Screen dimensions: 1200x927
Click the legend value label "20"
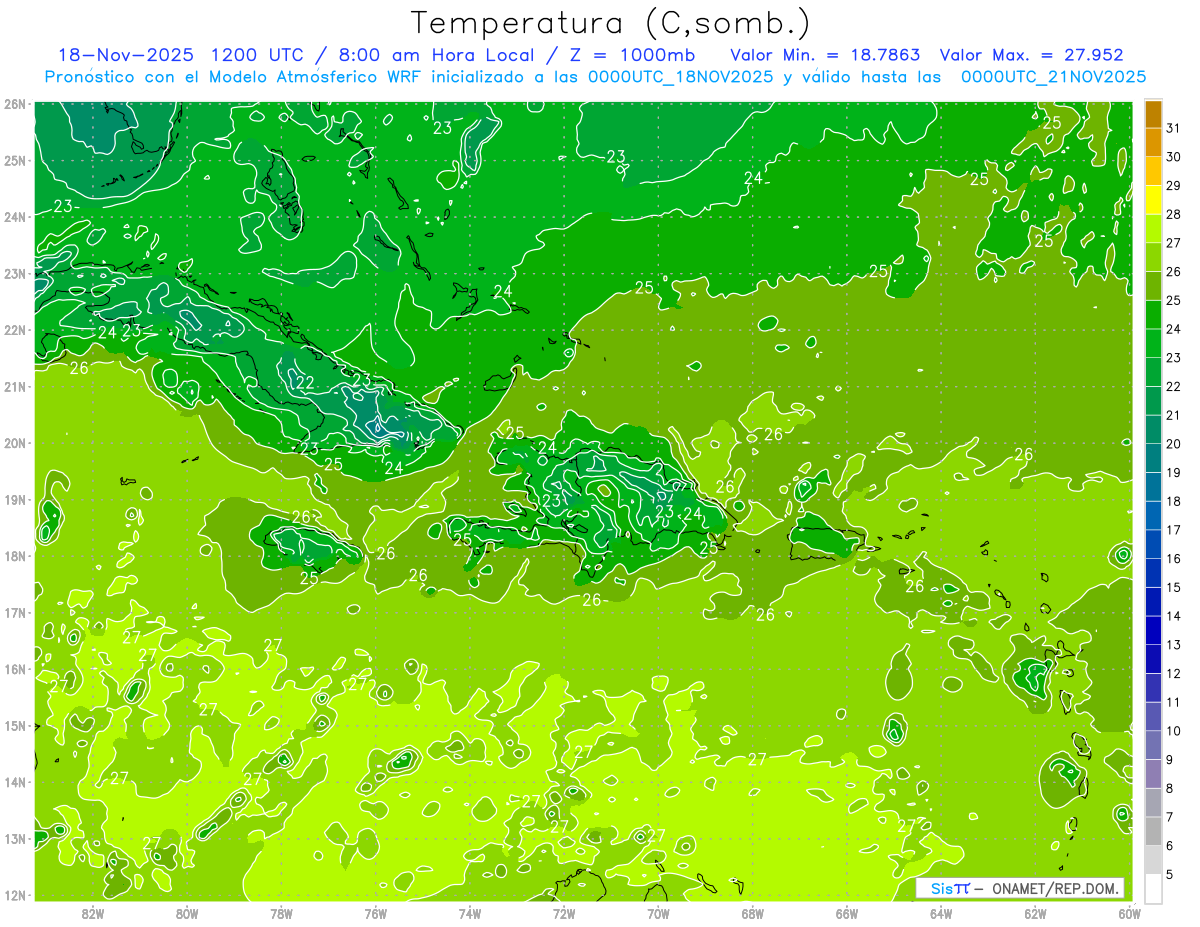1173,444
